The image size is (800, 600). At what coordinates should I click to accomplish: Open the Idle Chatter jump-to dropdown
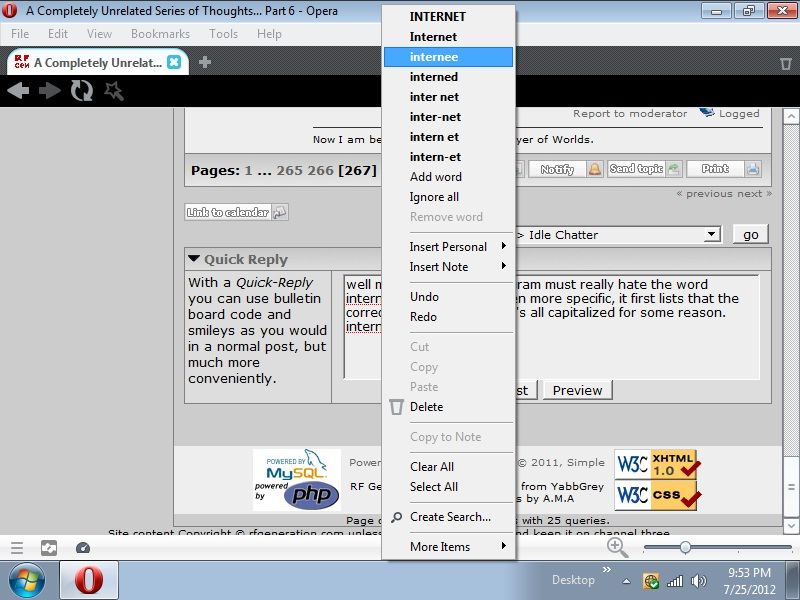711,235
